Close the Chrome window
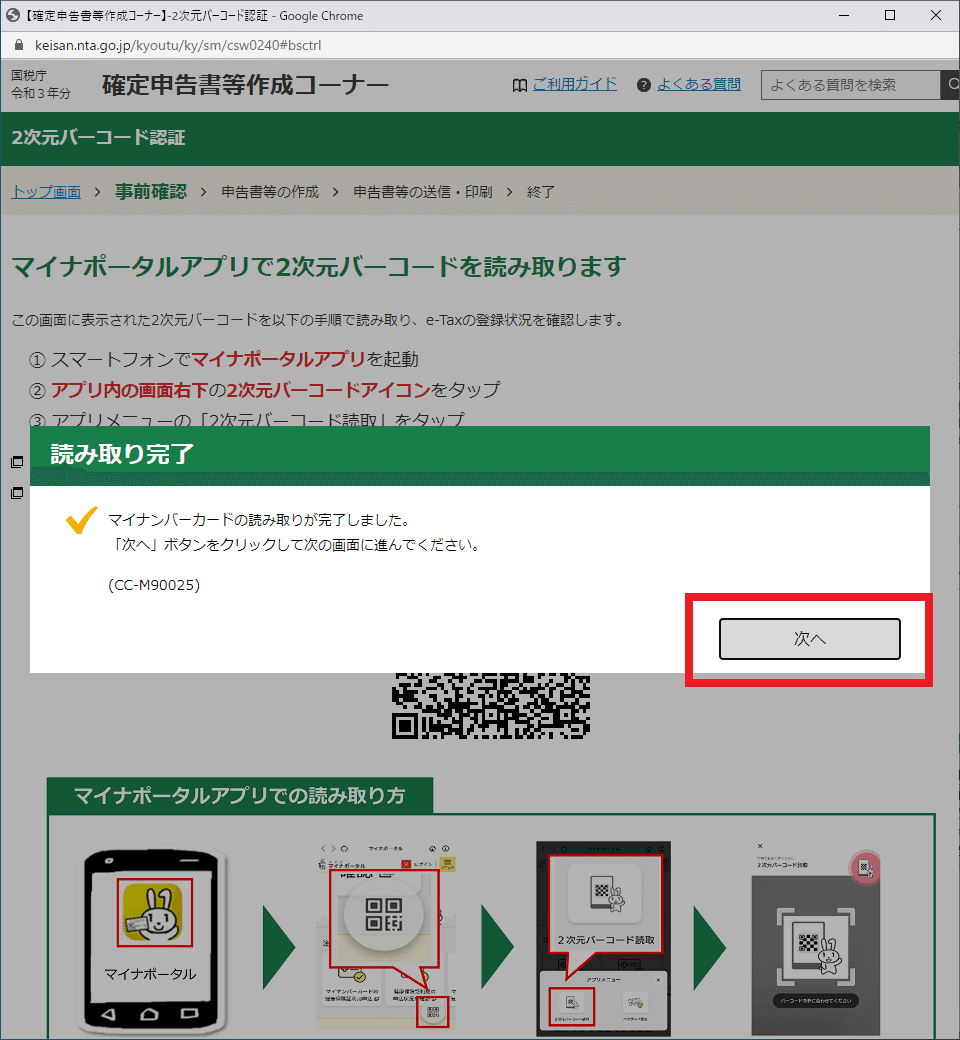The height and width of the screenshot is (1040, 960). [x=935, y=15]
